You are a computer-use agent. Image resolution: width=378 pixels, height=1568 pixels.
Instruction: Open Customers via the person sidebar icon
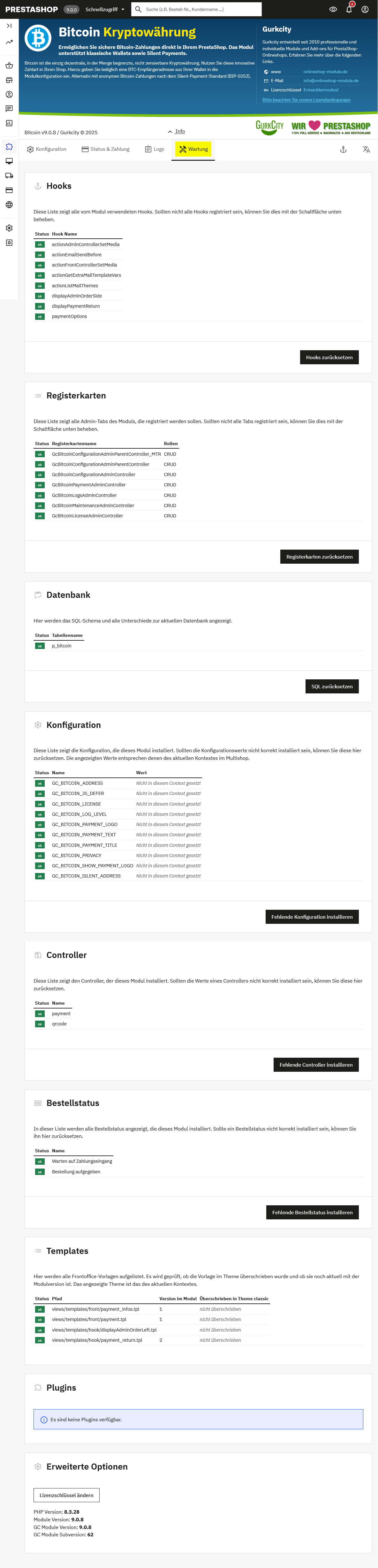(x=9, y=94)
